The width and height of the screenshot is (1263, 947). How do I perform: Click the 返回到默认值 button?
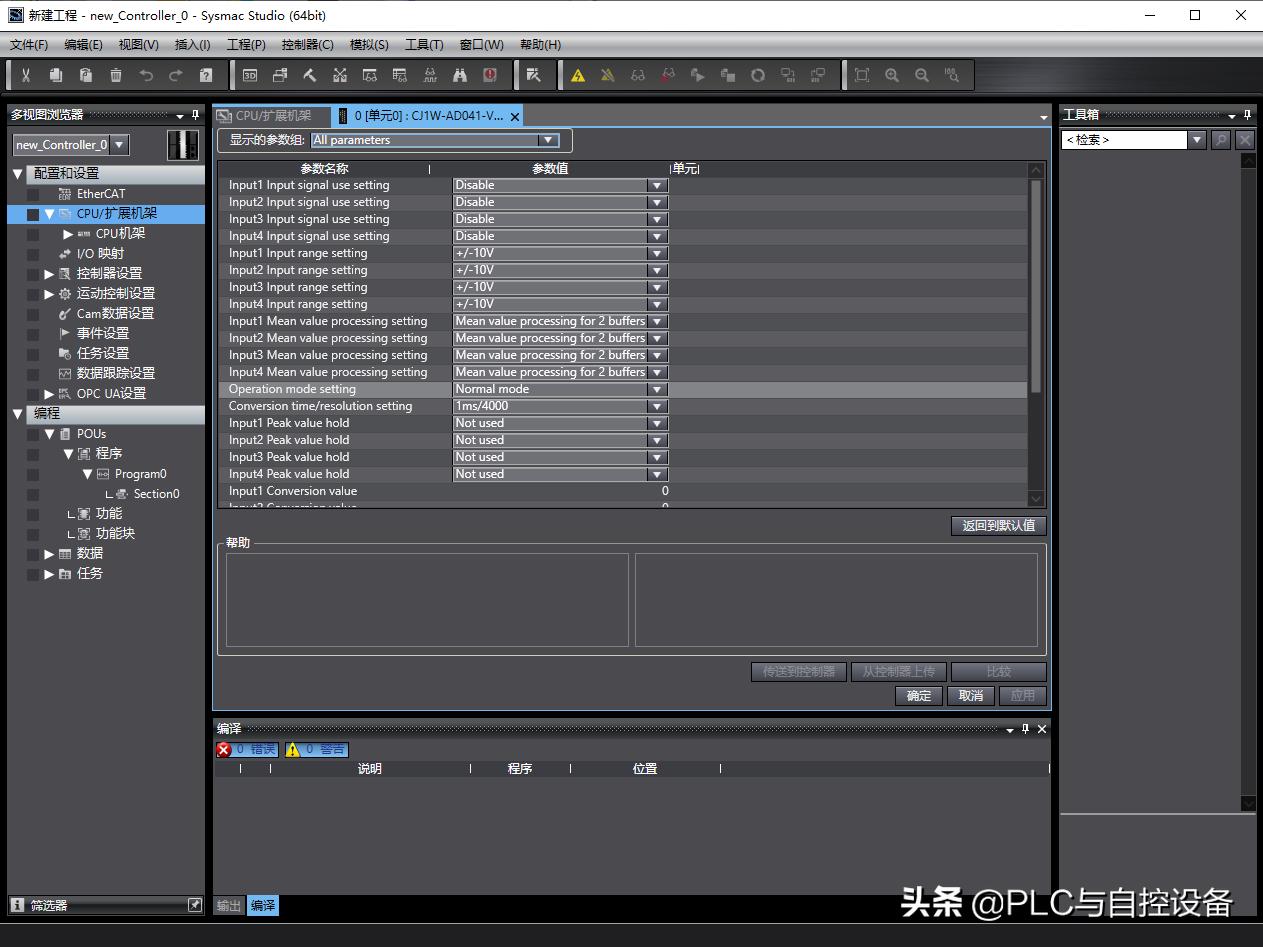(998, 525)
